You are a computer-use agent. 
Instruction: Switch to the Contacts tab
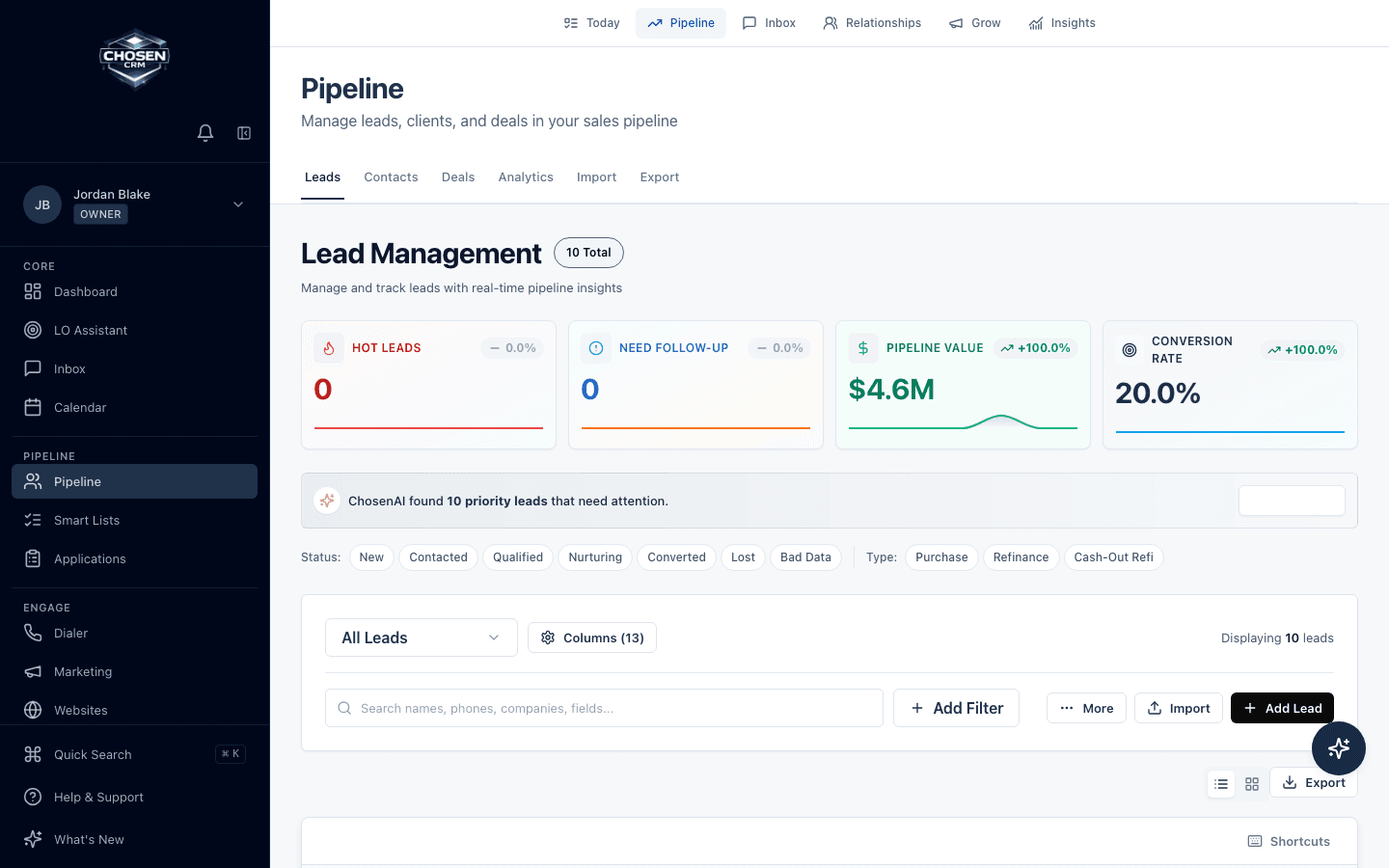point(391,177)
